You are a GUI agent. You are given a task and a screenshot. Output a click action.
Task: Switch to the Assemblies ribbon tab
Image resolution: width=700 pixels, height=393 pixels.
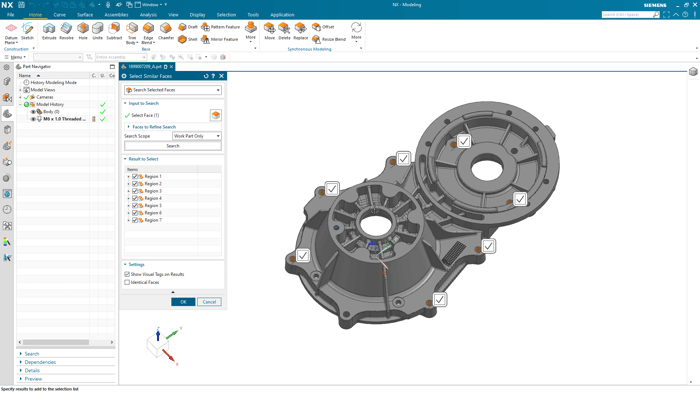(116, 15)
